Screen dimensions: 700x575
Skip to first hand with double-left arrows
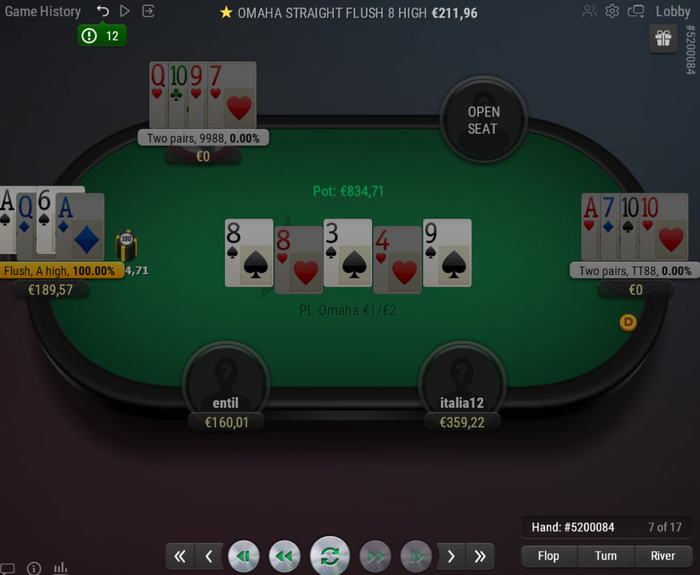coord(180,556)
